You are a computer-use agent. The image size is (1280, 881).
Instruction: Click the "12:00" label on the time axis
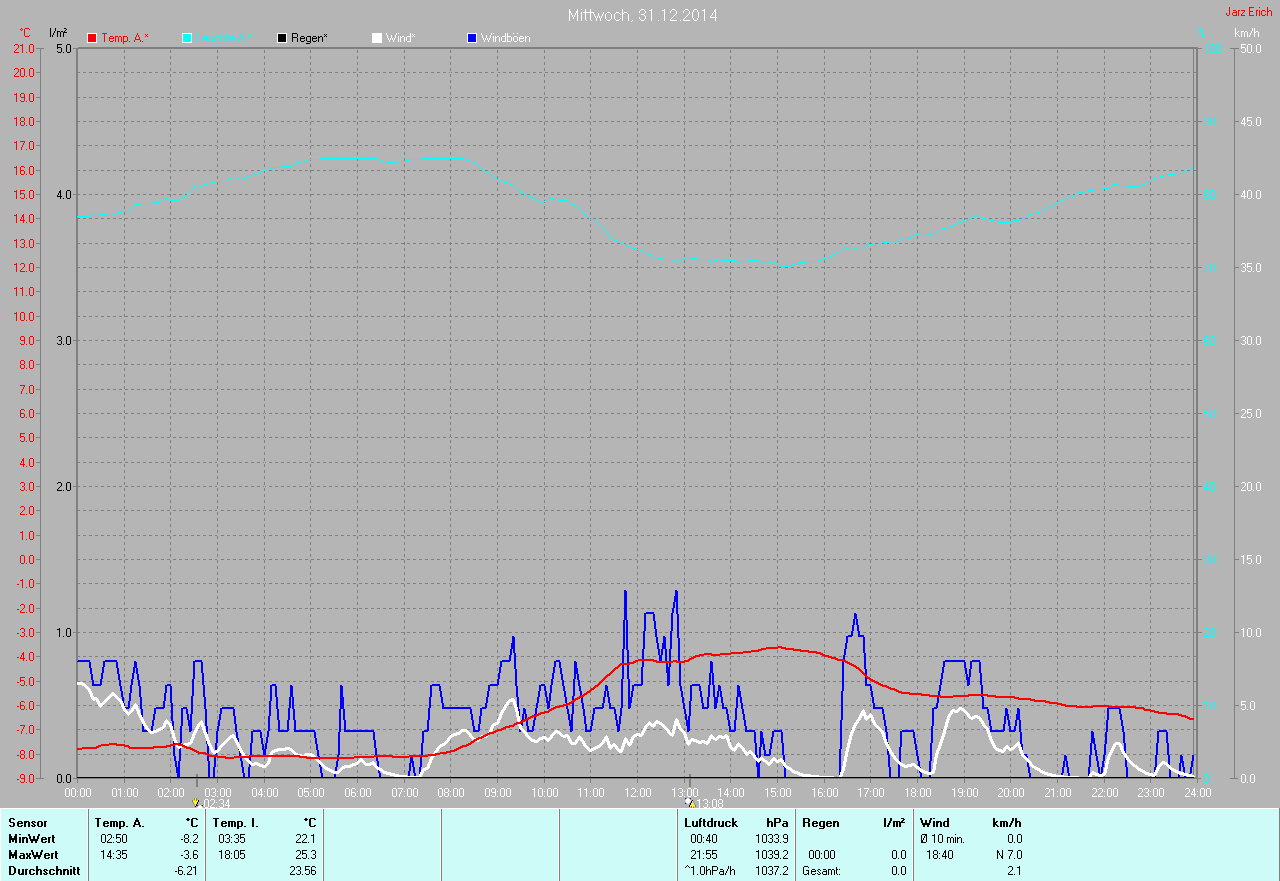[637, 792]
